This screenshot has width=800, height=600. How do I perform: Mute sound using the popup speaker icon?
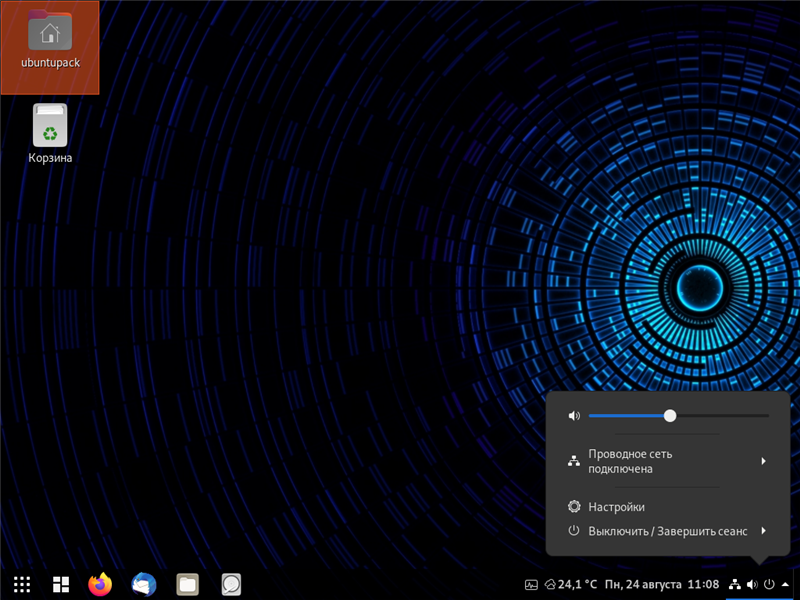(574, 416)
